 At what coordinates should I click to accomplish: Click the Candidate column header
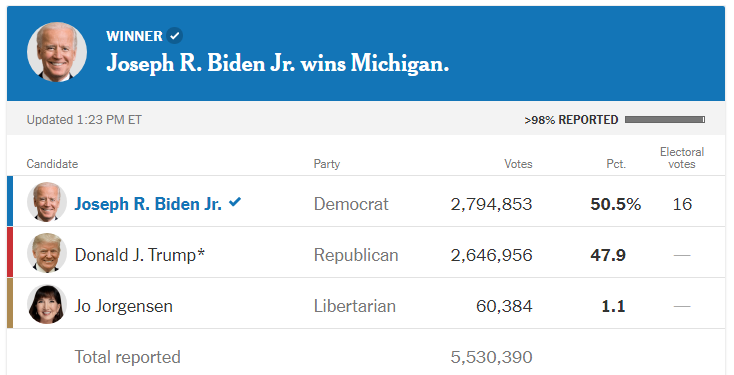[52, 164]
